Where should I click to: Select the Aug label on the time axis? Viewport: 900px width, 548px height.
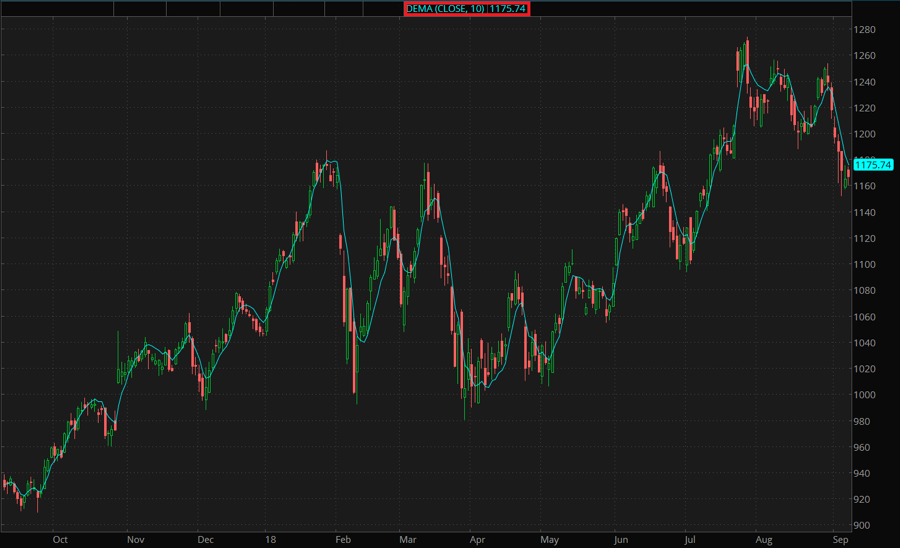point(764,538)
